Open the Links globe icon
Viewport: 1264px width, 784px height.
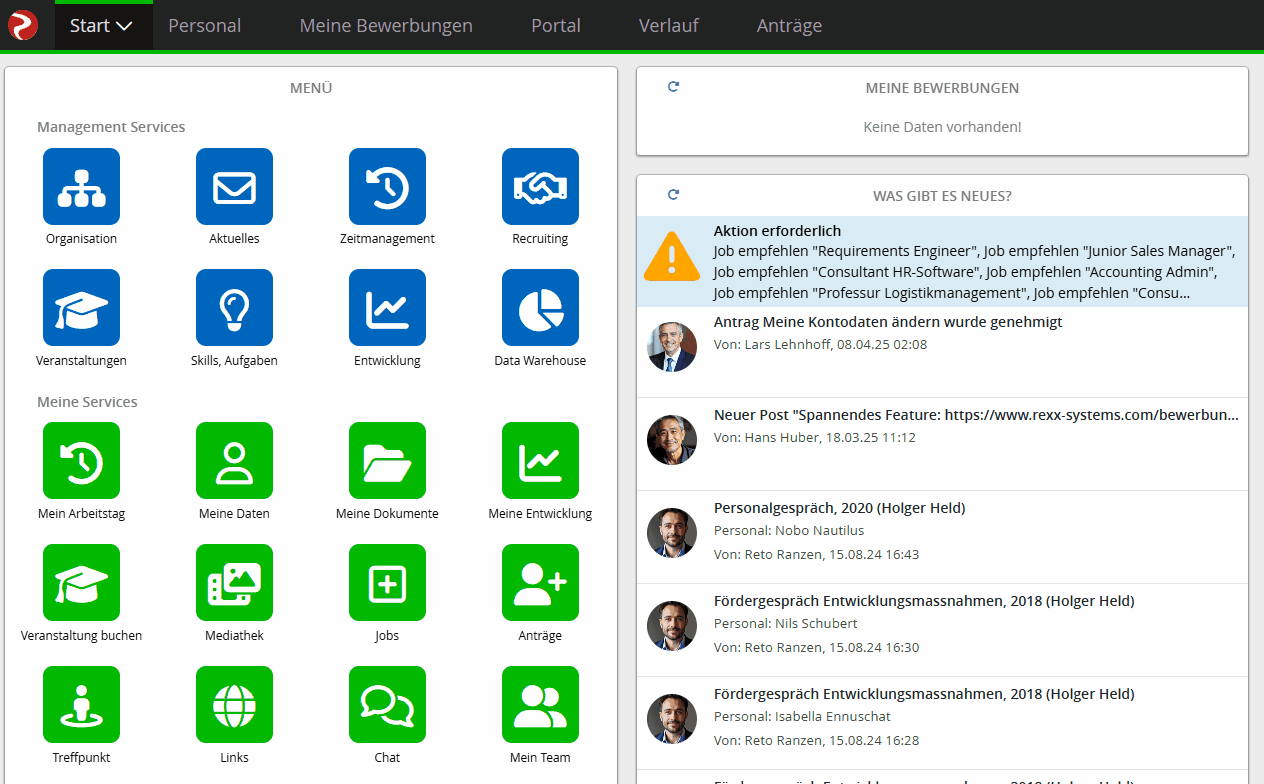(x=234, y=704)
